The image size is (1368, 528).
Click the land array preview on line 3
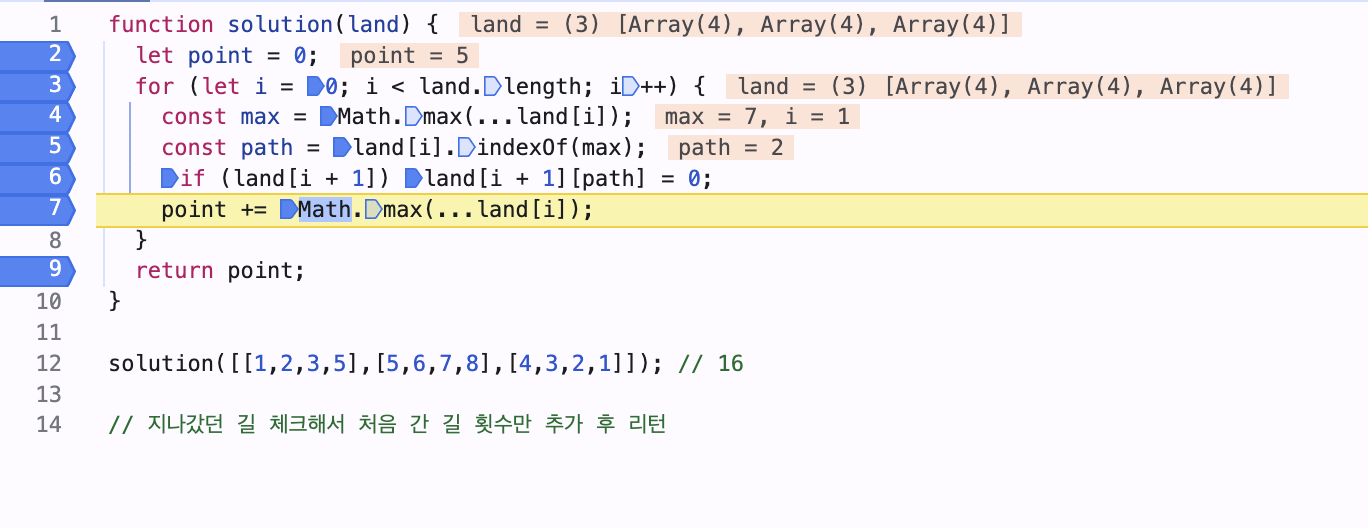(1008, 87)
